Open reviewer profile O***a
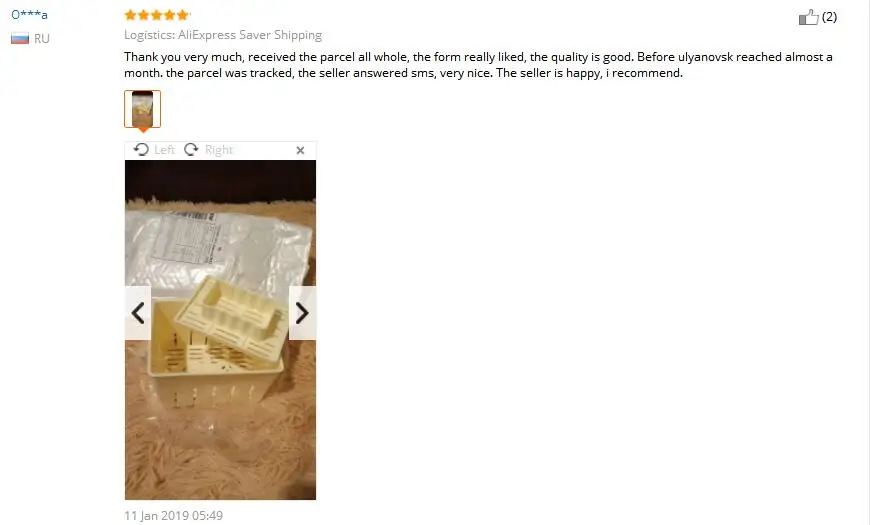Image resolution: width=870 pixels, height=525 pixels. point(29,15)
